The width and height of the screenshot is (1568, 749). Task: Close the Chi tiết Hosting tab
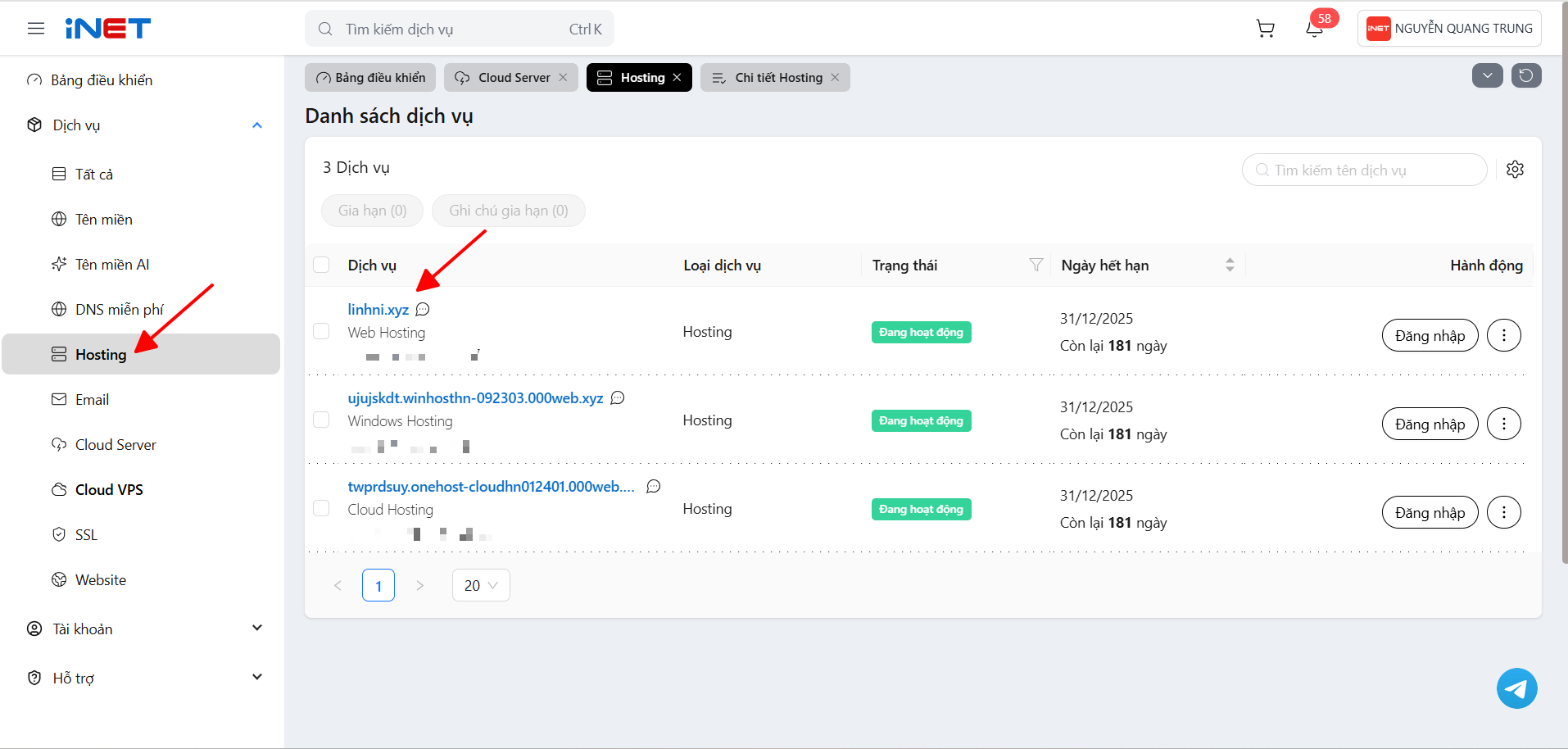pyautogui.click(x=835, y=77)
